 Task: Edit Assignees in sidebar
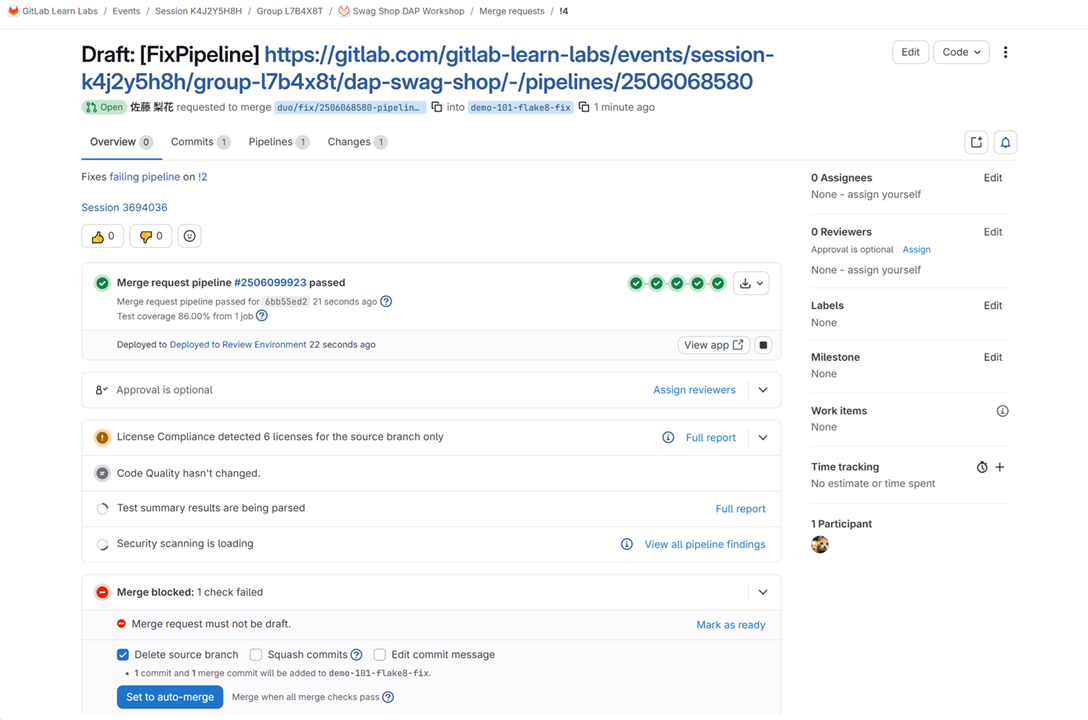[993, 178]
